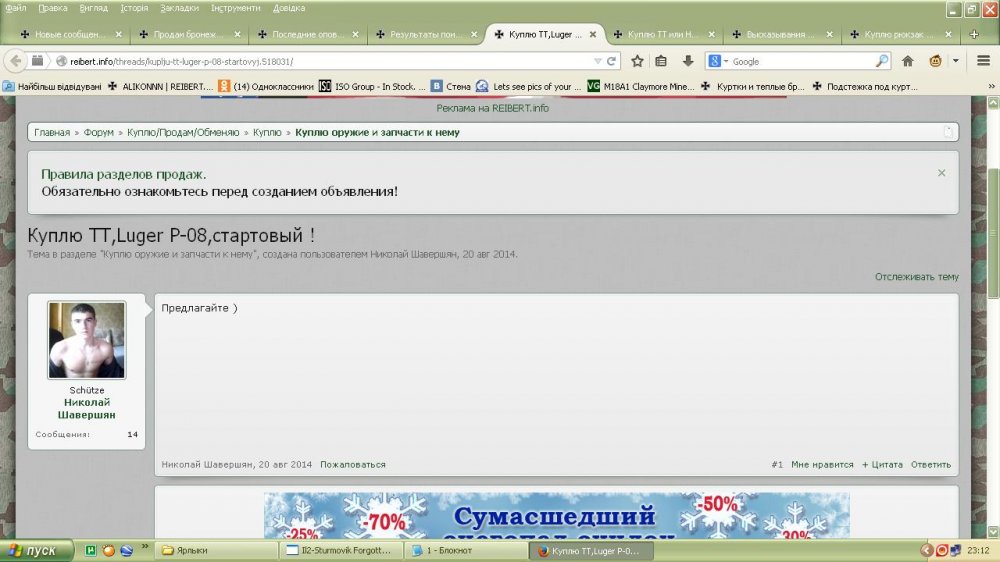
Task: Open the URL history dropdown arrow
Action: [598, 61]
